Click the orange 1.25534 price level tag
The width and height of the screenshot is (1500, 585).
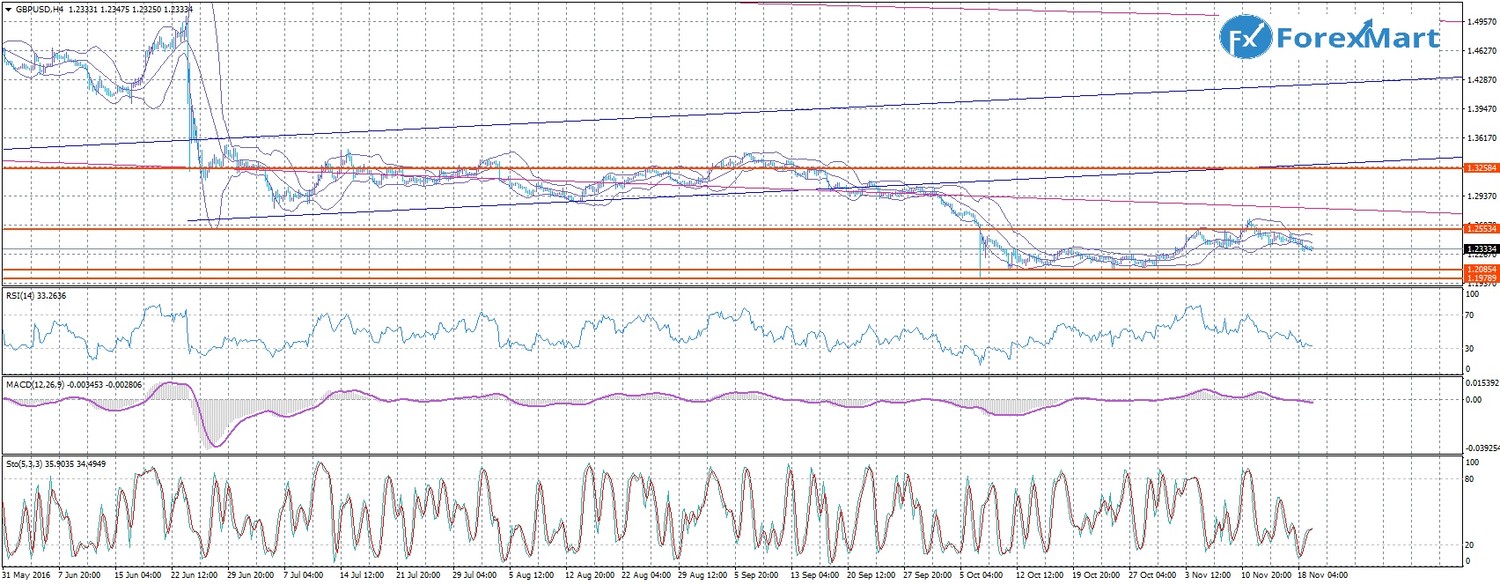coord(1479,229)
